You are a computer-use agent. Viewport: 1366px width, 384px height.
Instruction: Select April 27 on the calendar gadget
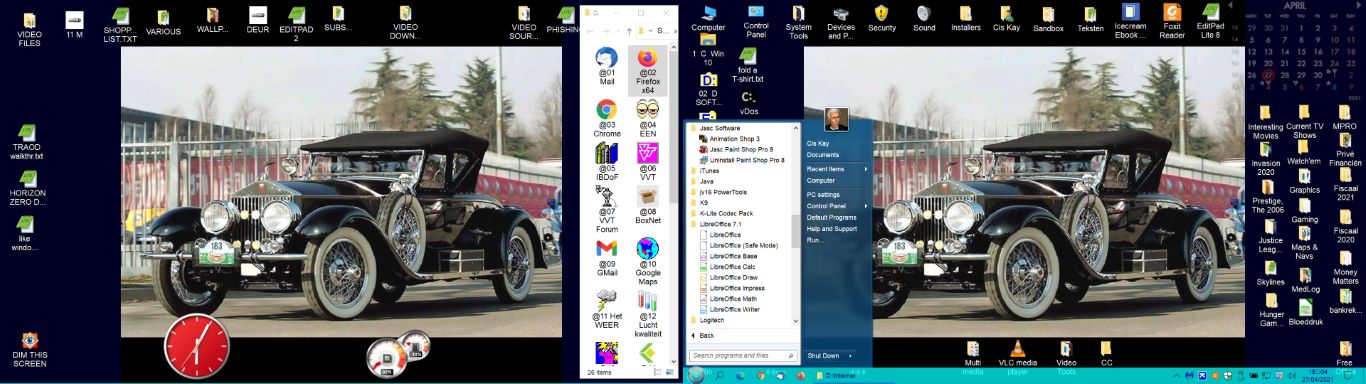pos(1268,75)
